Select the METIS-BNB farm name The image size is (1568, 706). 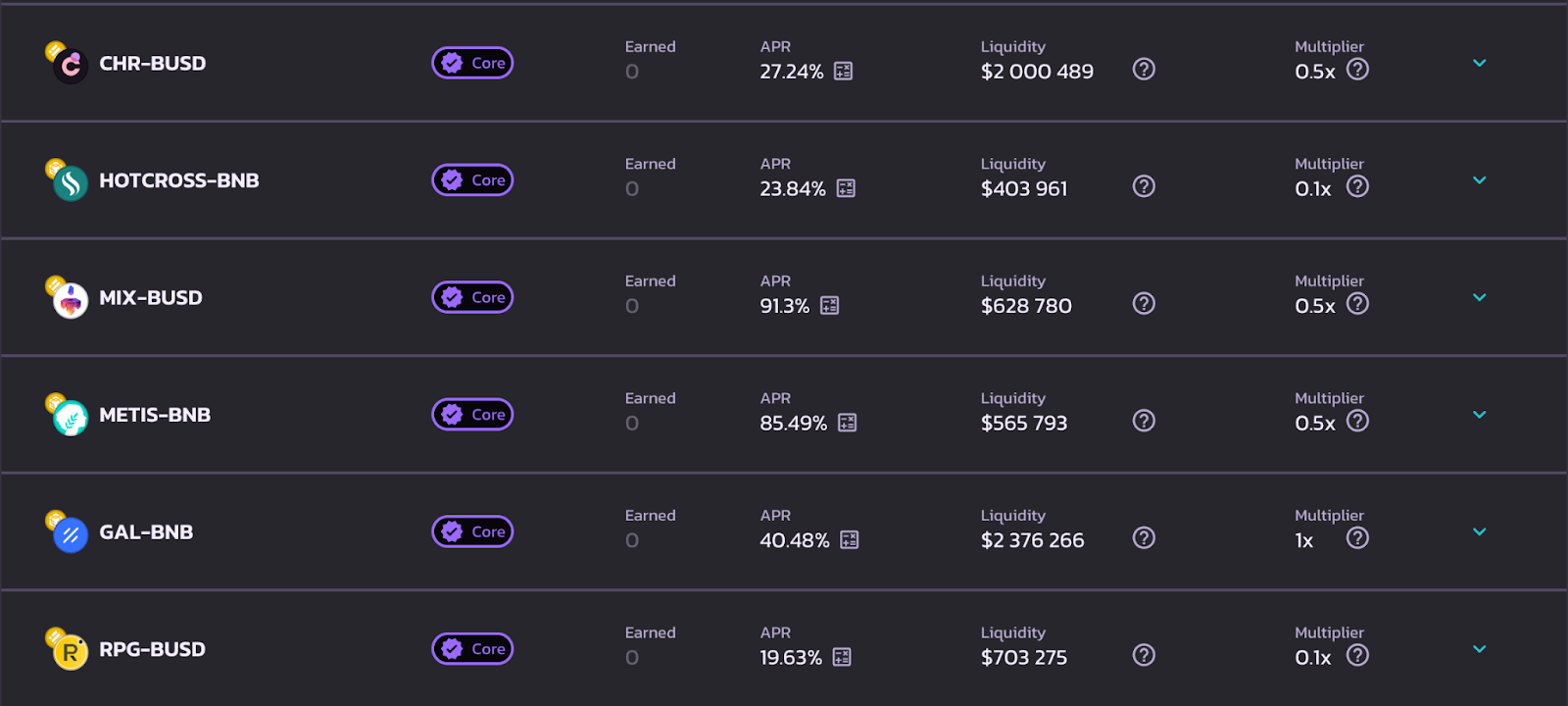pos(155,415)
